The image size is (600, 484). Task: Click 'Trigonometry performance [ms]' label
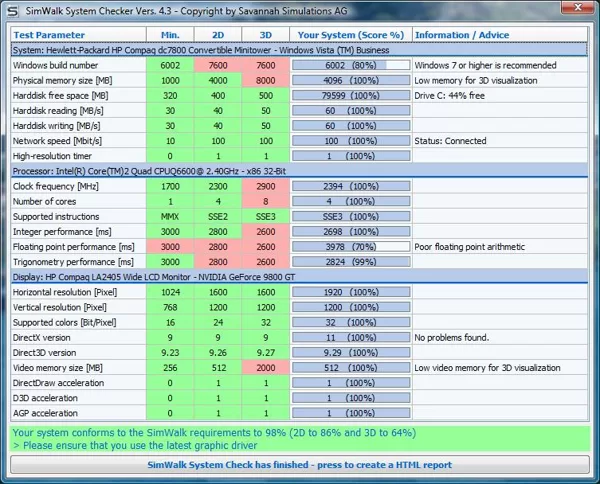pyautogui.click(x=73, y=262)
